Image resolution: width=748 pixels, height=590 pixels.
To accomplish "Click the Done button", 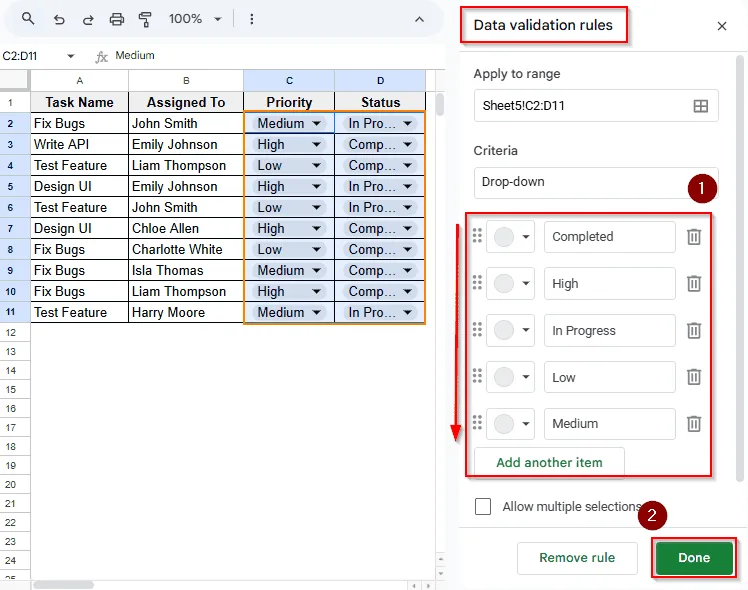I will pos(694,558).
